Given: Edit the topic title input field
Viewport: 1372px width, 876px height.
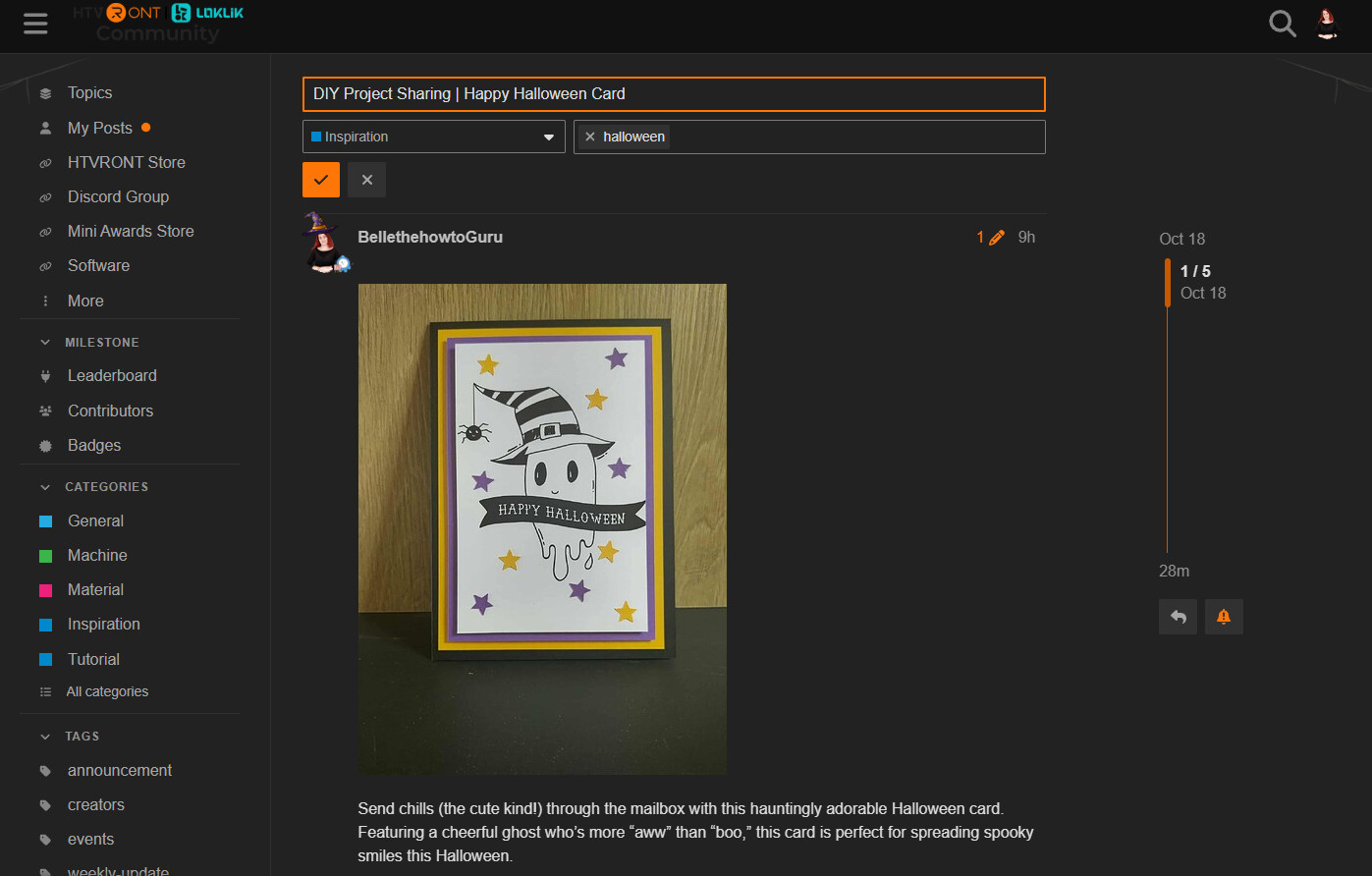Looking at the screenshot, I should pyautogui.click(x=674, y=94).
